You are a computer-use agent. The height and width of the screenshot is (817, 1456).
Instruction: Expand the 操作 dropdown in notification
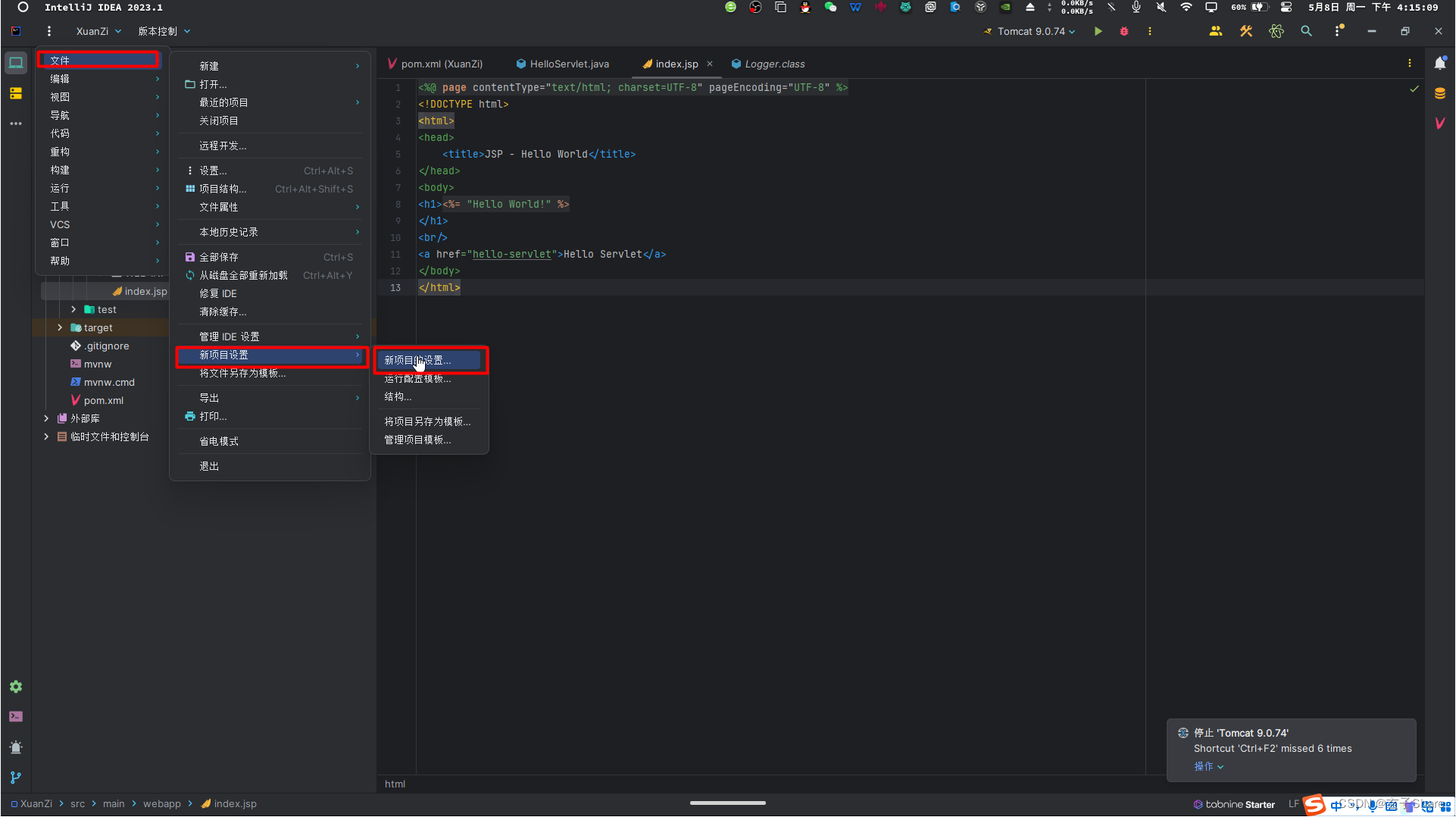(x=1209, y=766)
